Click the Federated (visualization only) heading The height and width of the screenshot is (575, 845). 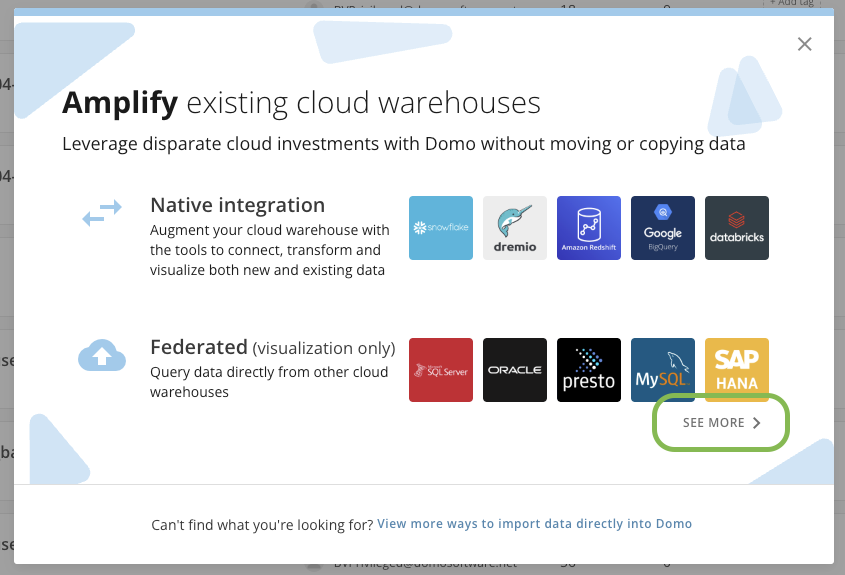pyautogui.click(x=273, y=348)
